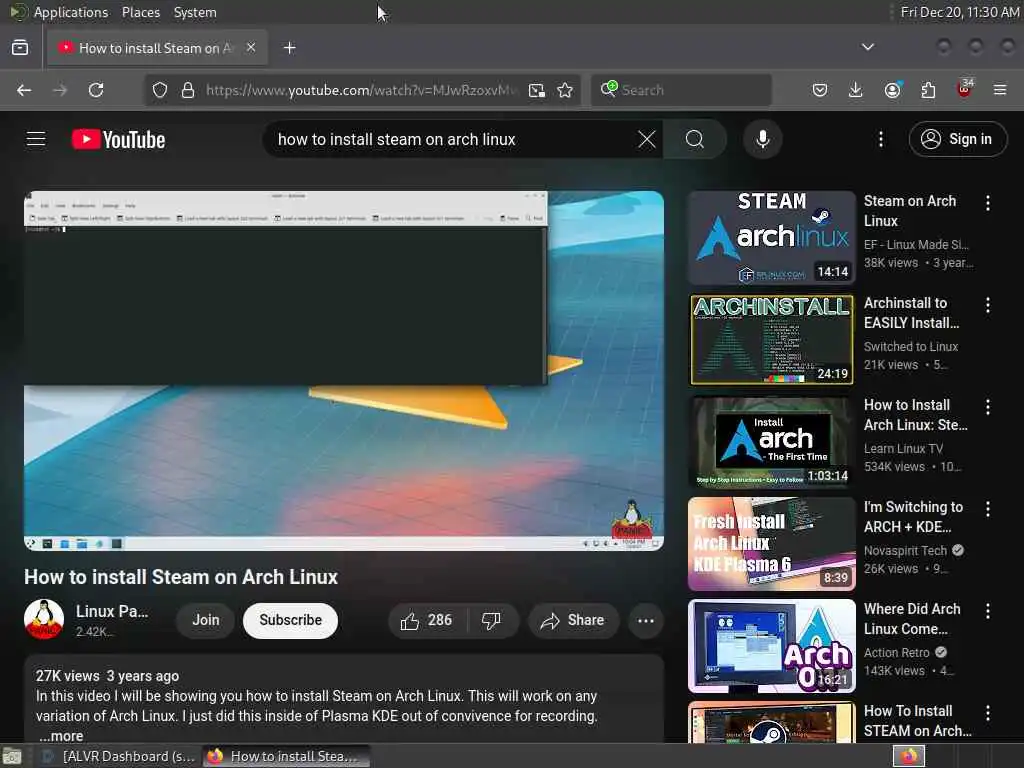Screen dimensions: 1024x768
Task: Open tracking protection shield icon
Action: 160,90
